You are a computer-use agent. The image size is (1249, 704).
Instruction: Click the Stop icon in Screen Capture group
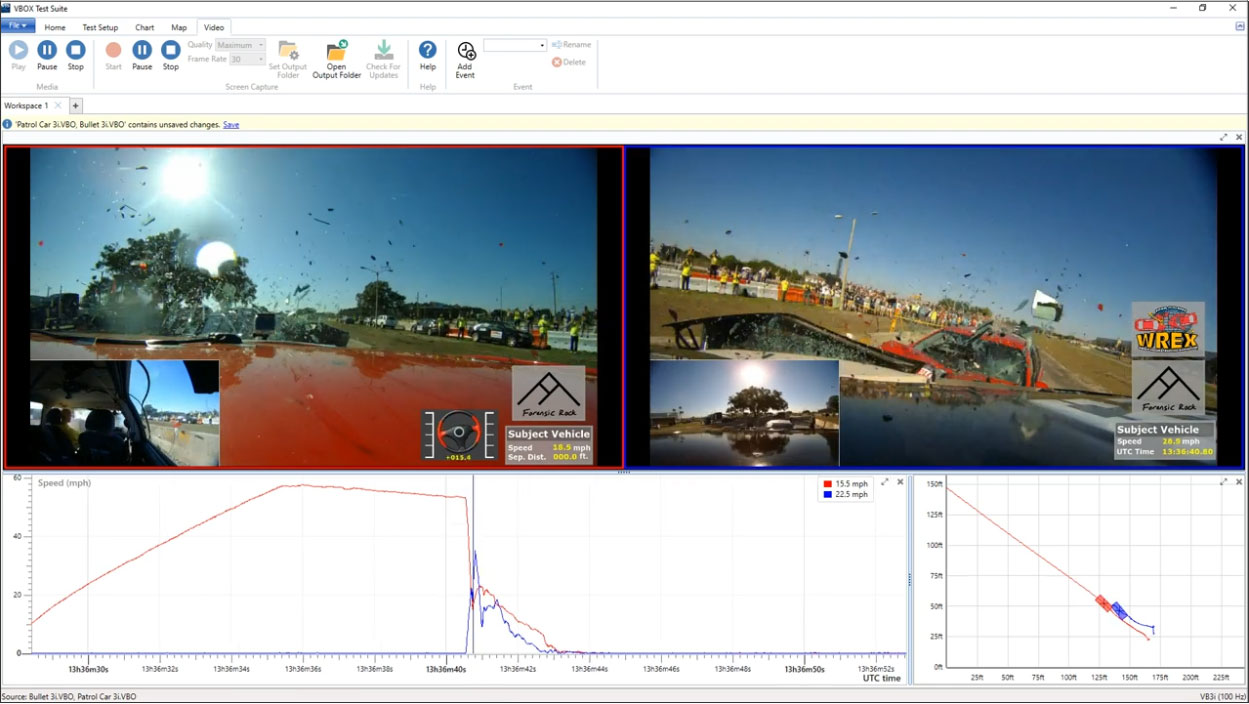click(170, 52)
